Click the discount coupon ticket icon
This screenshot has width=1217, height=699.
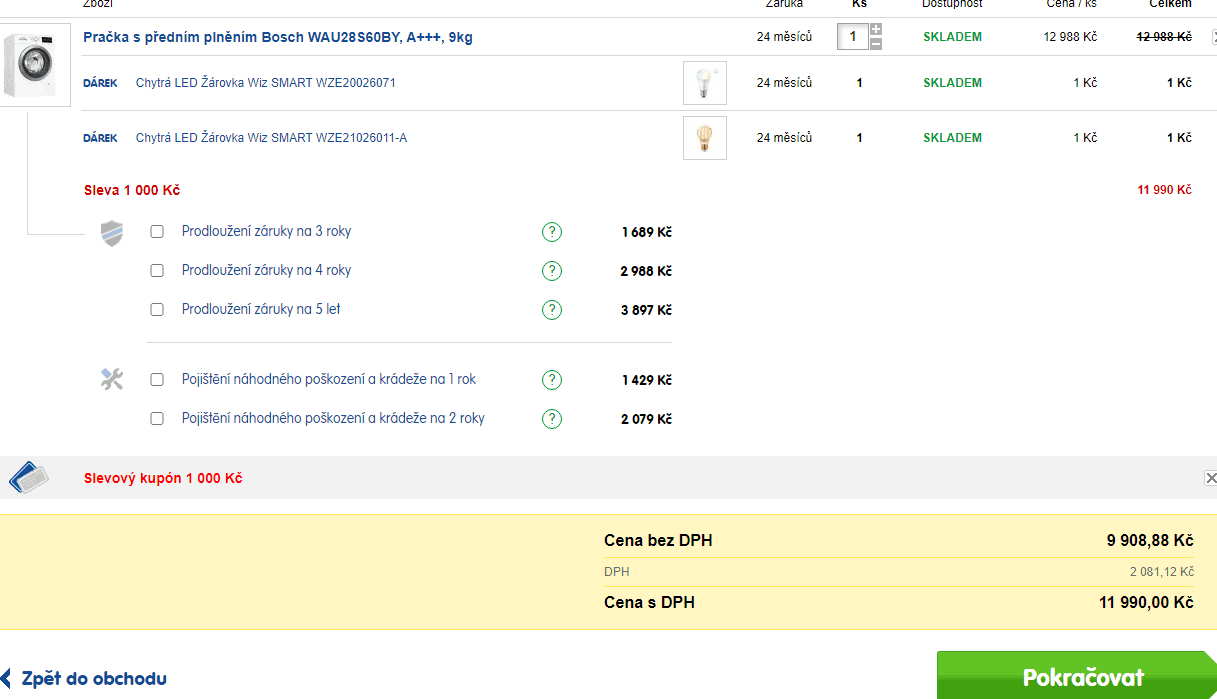(x=29, y=477)
